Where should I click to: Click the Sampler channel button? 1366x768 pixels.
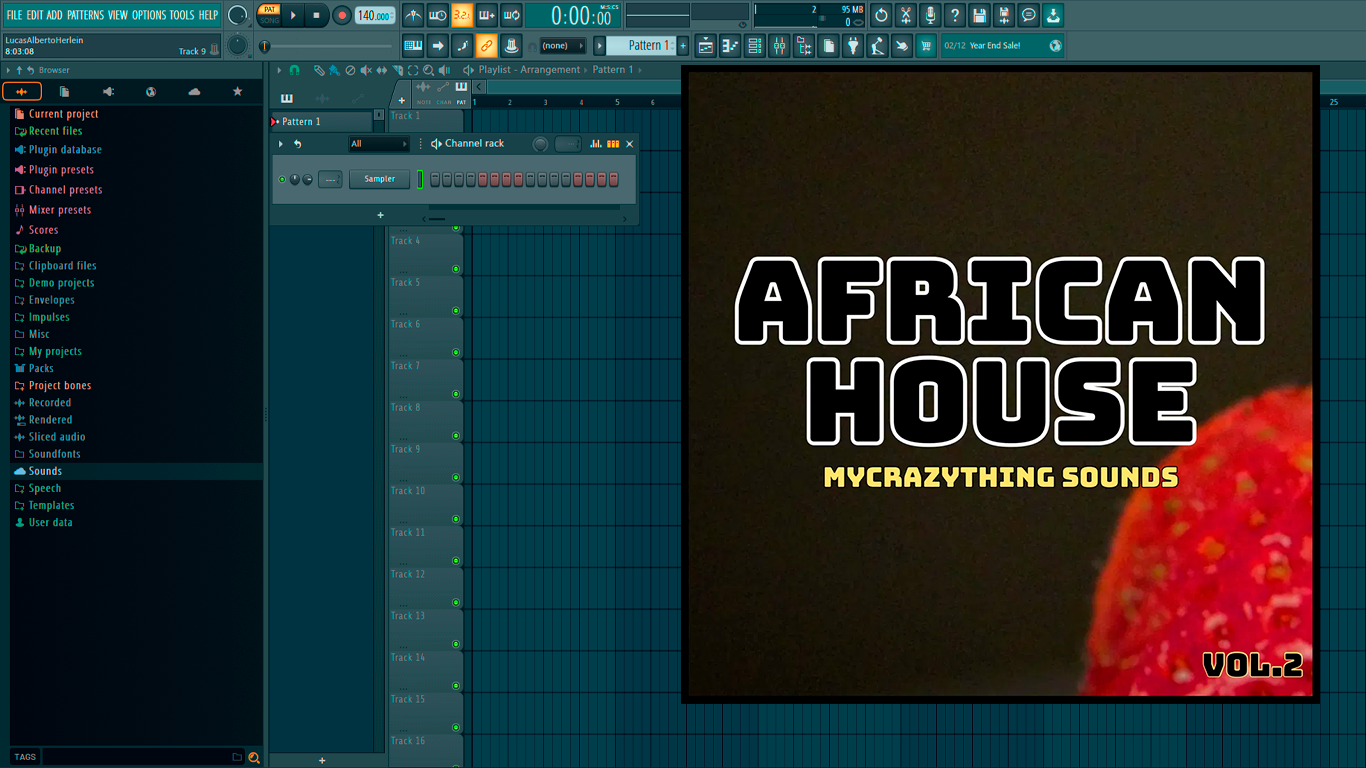click(x=380, y=179)
